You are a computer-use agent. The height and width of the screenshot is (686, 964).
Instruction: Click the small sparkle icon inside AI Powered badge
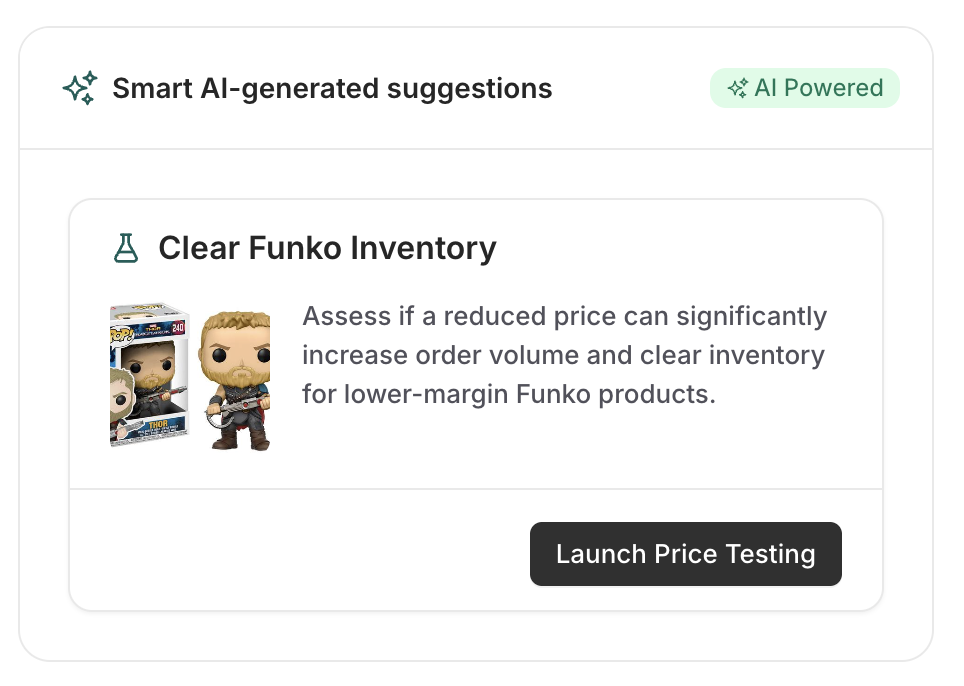tap(737, 88)
